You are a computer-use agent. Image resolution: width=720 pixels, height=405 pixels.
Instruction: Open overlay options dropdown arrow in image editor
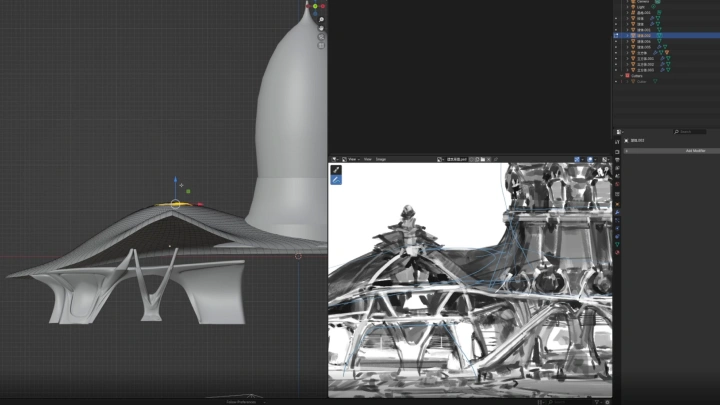click(596, 159)
